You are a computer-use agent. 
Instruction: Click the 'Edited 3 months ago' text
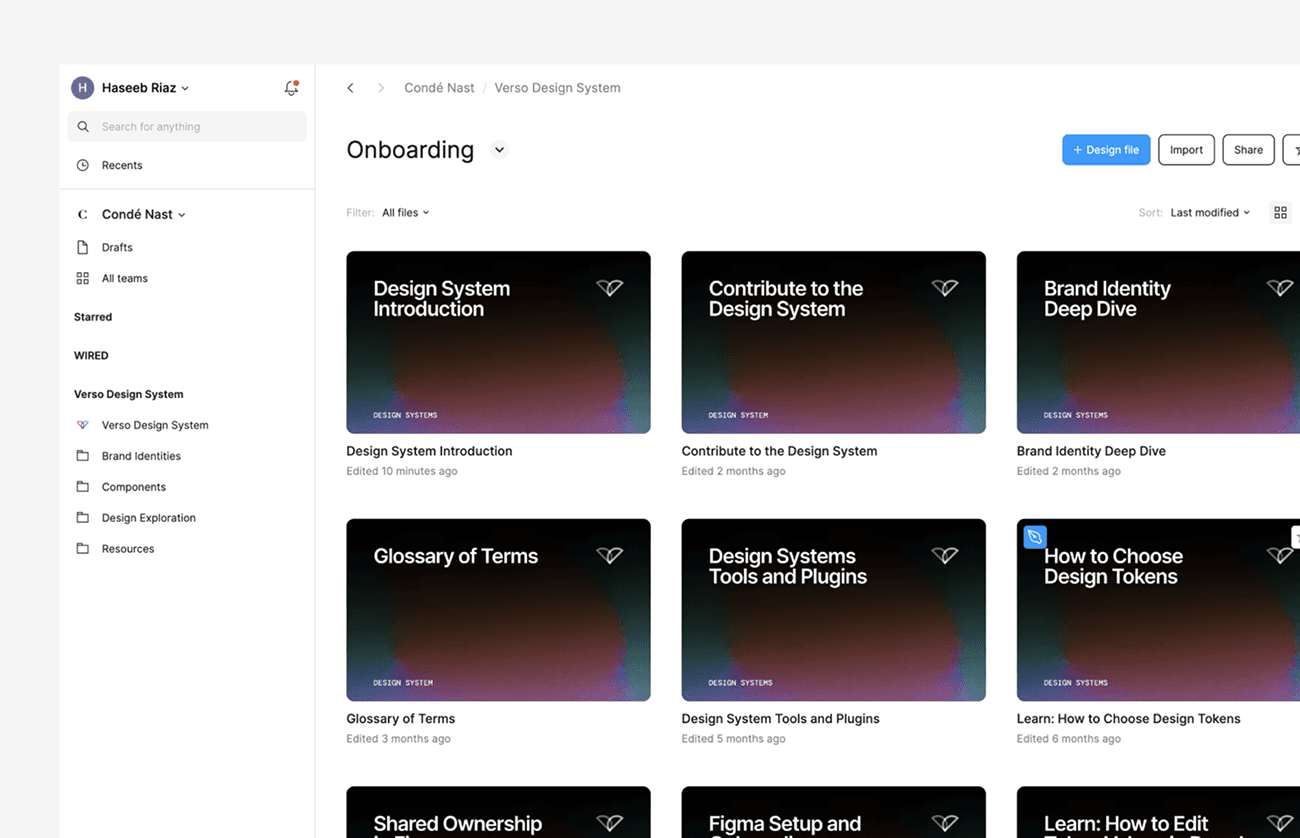coord(398,739)
